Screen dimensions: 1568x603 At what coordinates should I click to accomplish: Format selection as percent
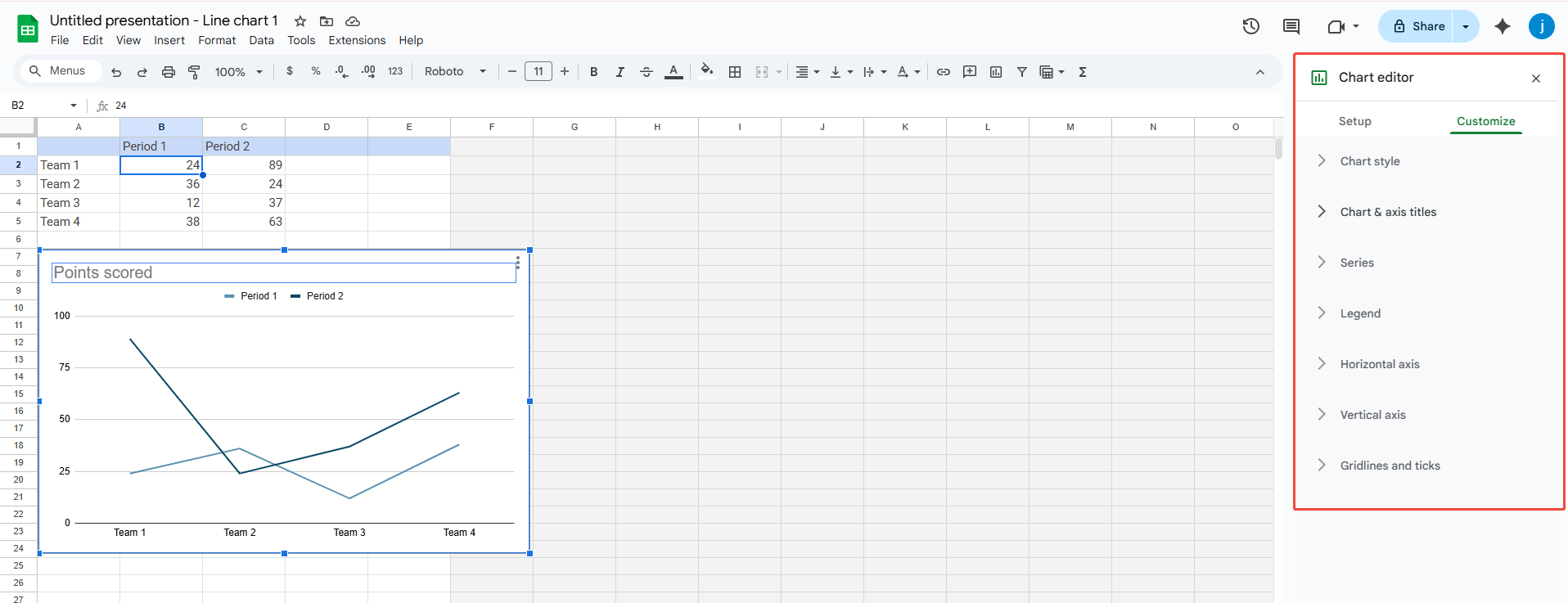point(316,71)
